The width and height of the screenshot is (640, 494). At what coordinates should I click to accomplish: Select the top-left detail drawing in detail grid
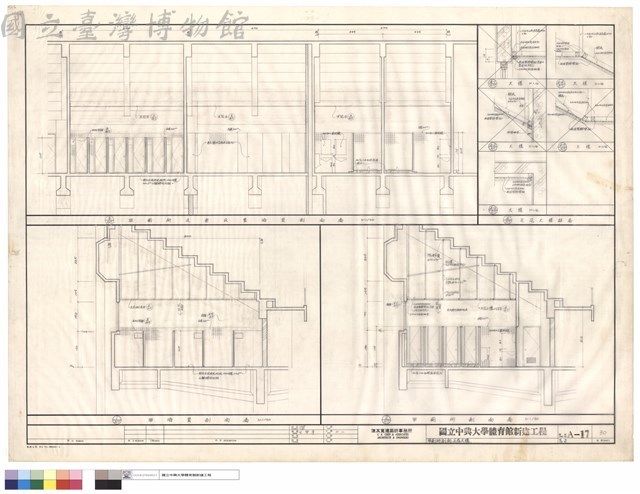(512, 56)
